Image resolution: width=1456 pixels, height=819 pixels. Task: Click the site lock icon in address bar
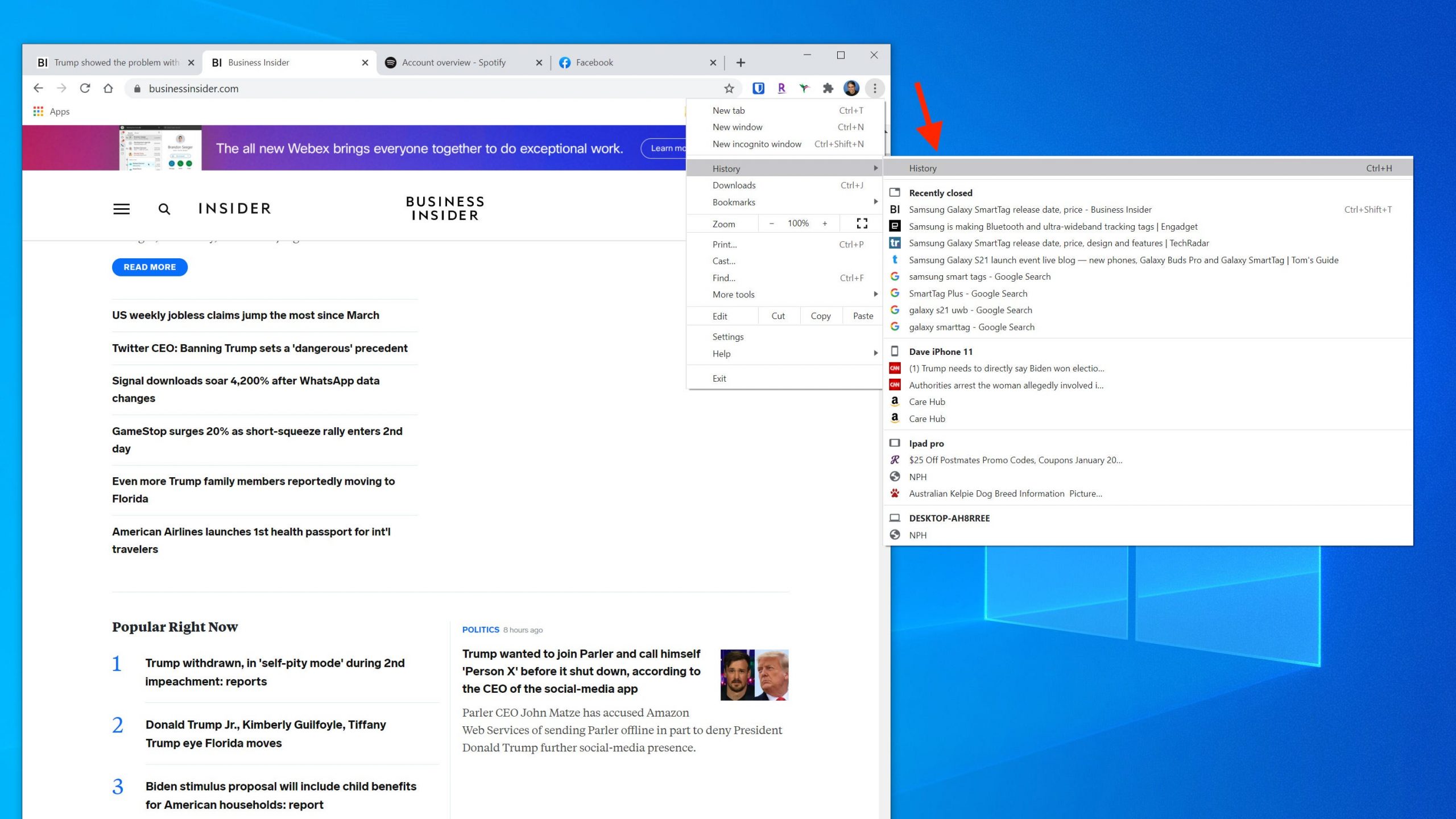click(137, 89)
